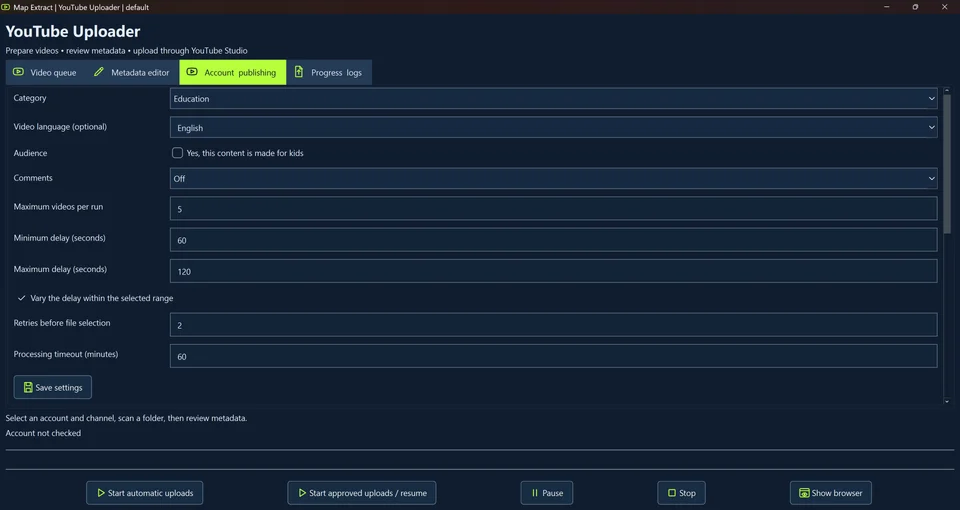Click the Maximum delay (seconds) field
Image resolution: width=960 pixels, height=510 pixels.
[x=553, y=271]
